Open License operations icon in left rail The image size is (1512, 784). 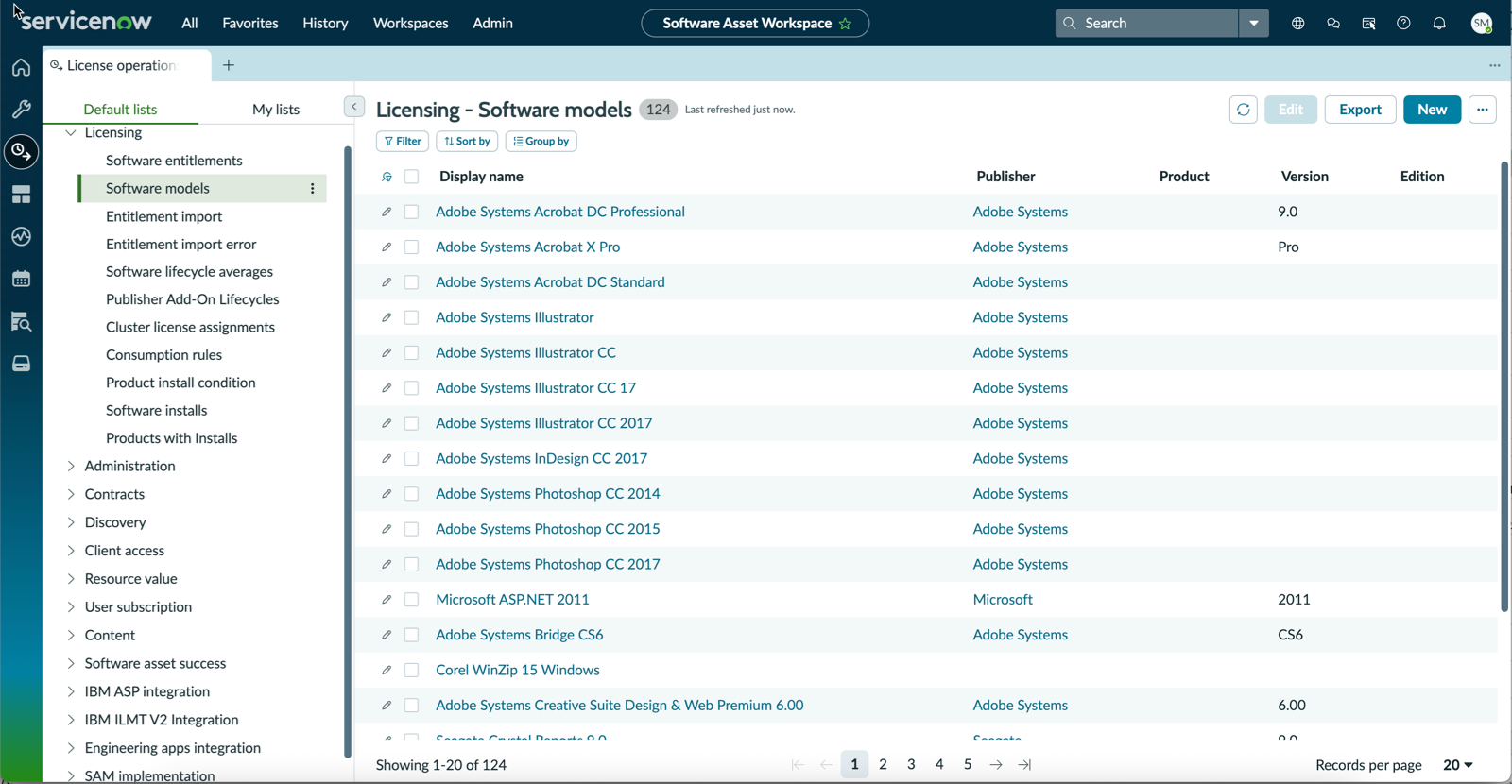[x=21, y=151]
